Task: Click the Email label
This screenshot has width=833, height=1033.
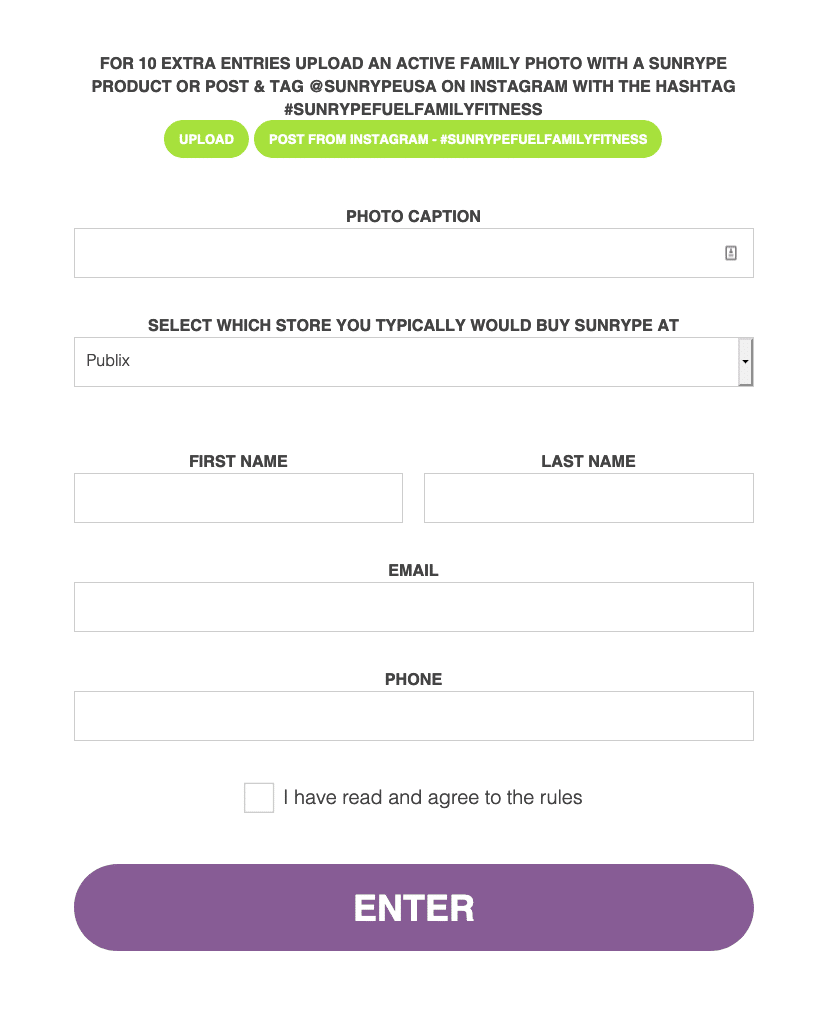Action: (413, 570)
